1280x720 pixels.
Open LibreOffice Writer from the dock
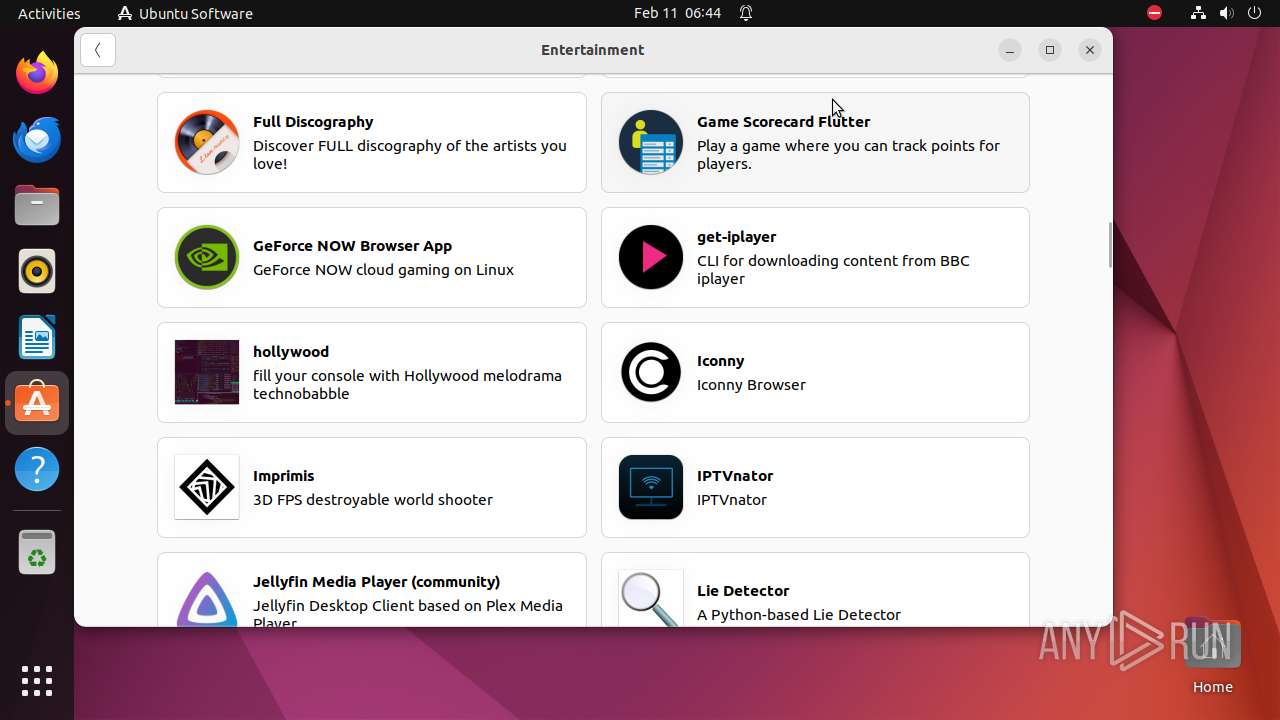click(x=37, y=337)
